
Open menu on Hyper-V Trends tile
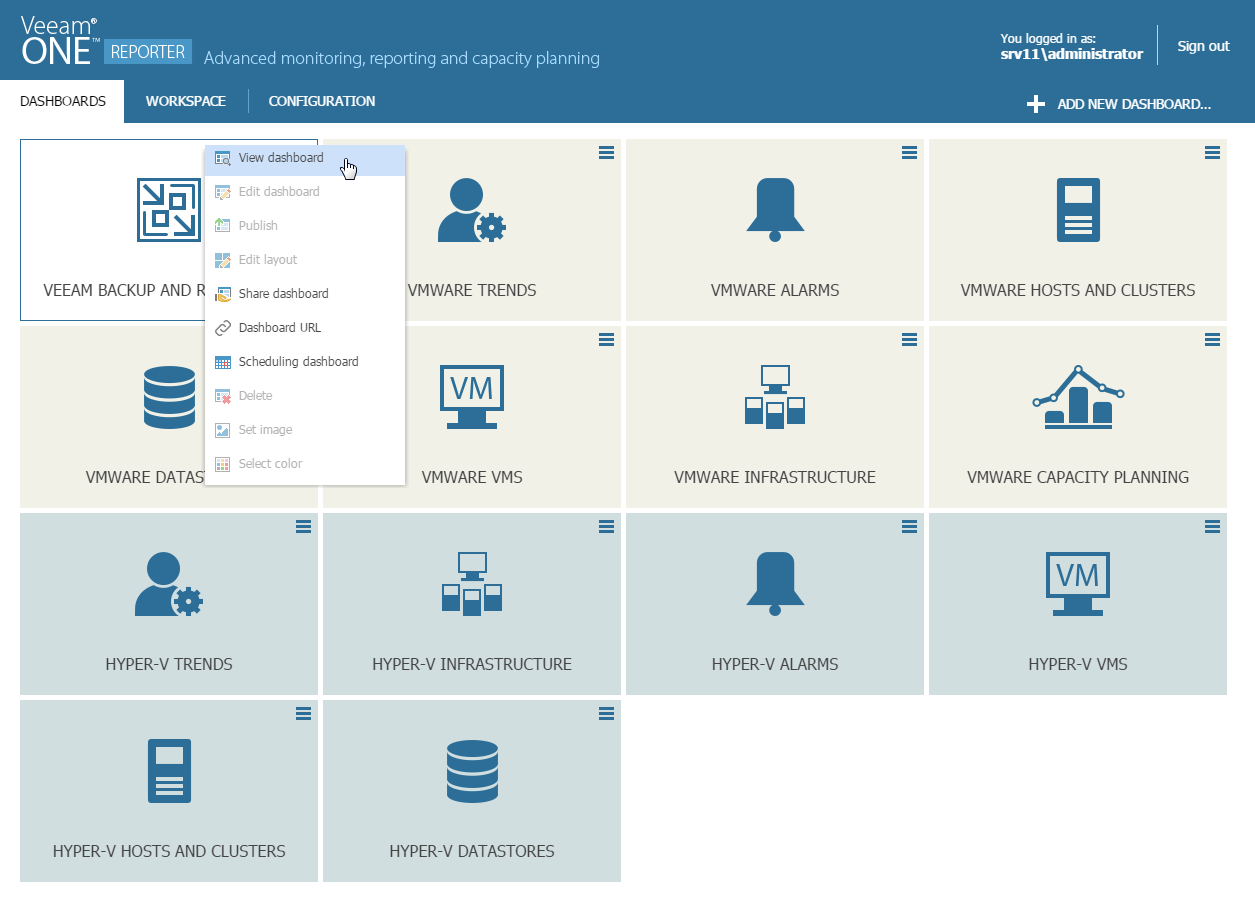click(x=303, y=526)
